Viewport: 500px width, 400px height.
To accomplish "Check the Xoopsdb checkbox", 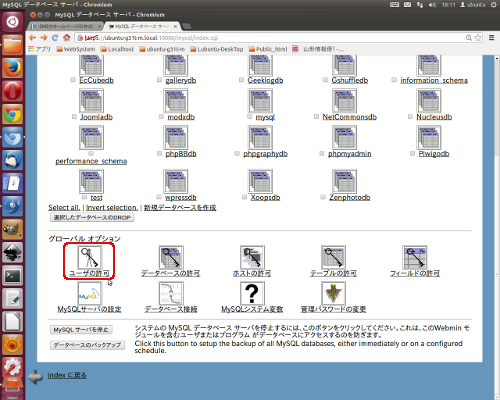I will (244, 197).
